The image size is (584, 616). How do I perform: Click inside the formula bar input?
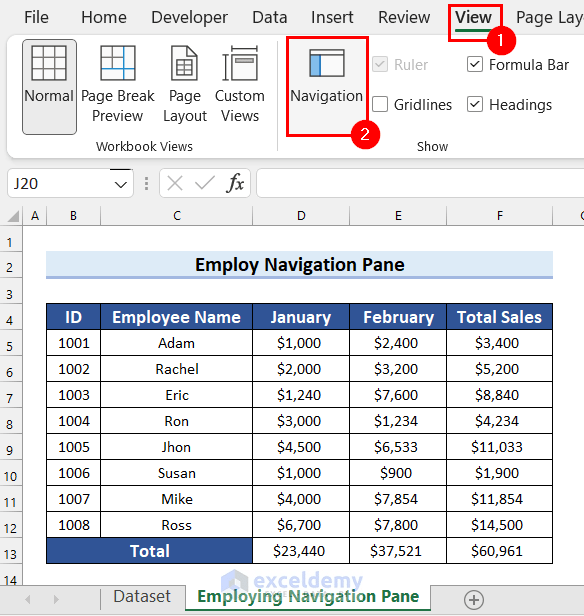[x=420, y=183]
